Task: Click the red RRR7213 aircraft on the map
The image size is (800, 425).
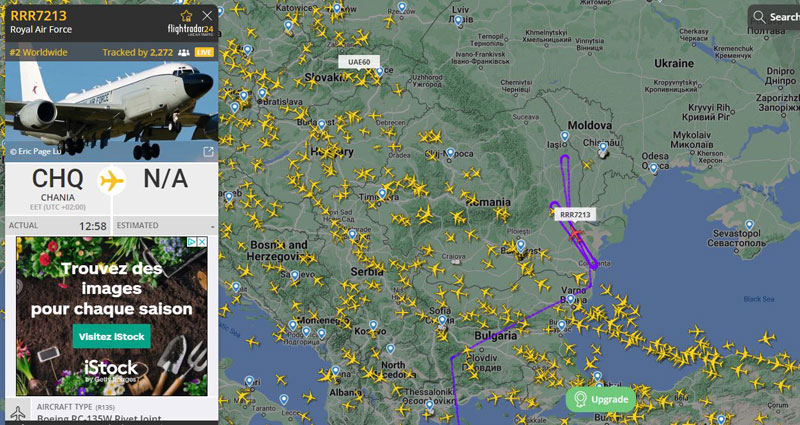Action: pos(576,234)
